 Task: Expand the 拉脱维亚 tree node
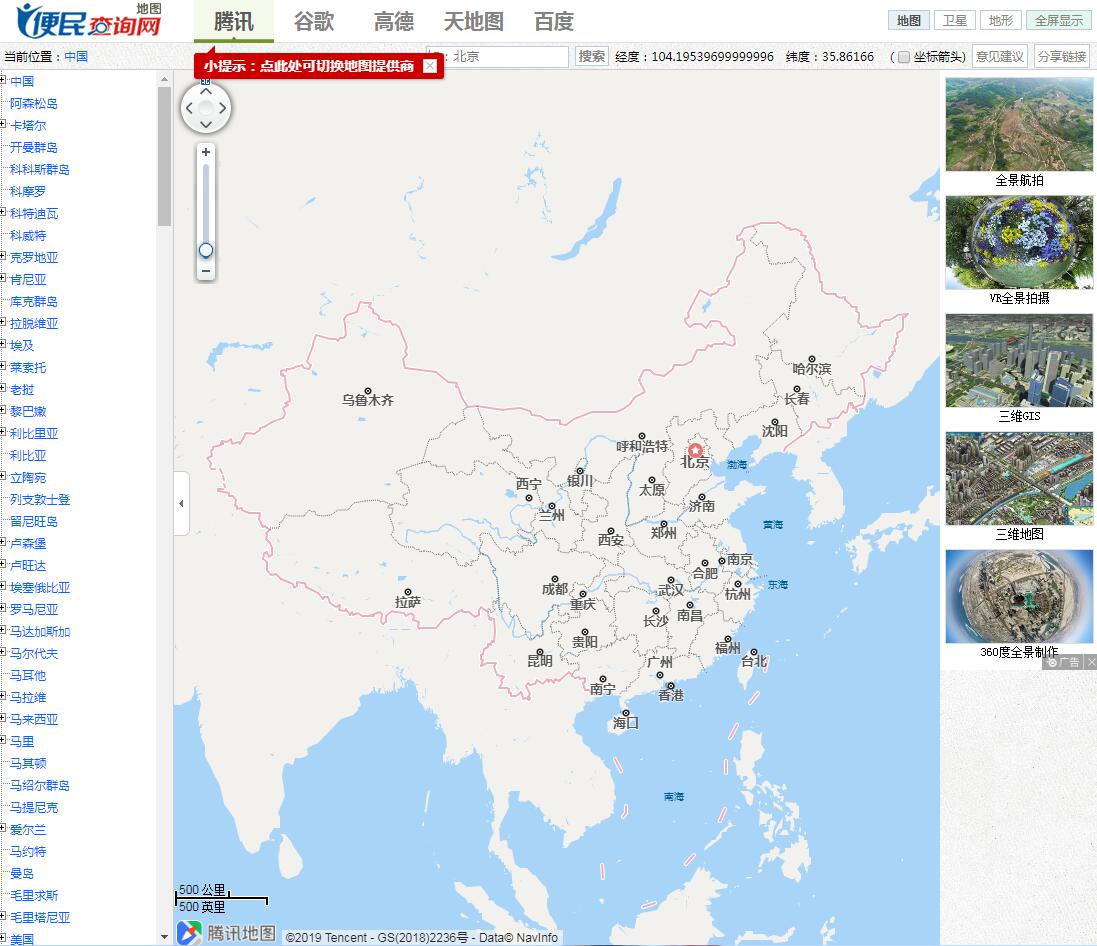[x=3, y=323]
